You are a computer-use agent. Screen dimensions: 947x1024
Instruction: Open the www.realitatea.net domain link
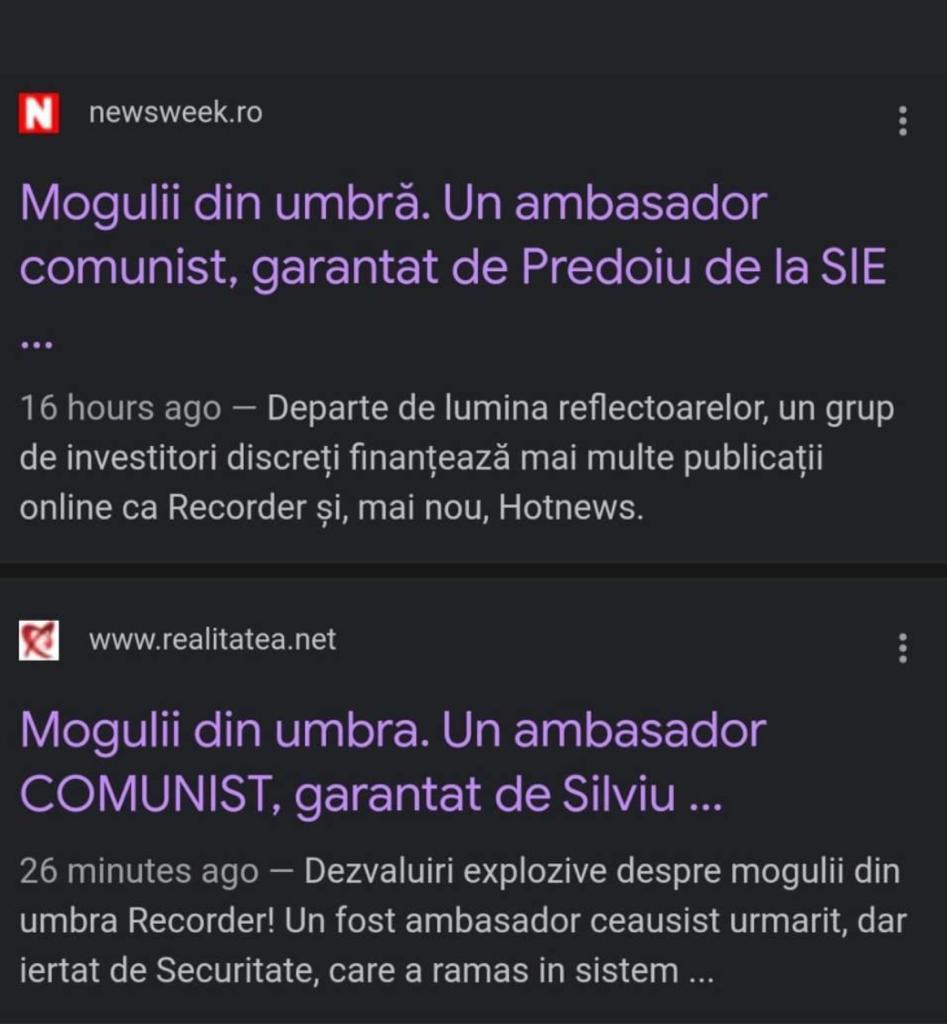pos(212,639)
